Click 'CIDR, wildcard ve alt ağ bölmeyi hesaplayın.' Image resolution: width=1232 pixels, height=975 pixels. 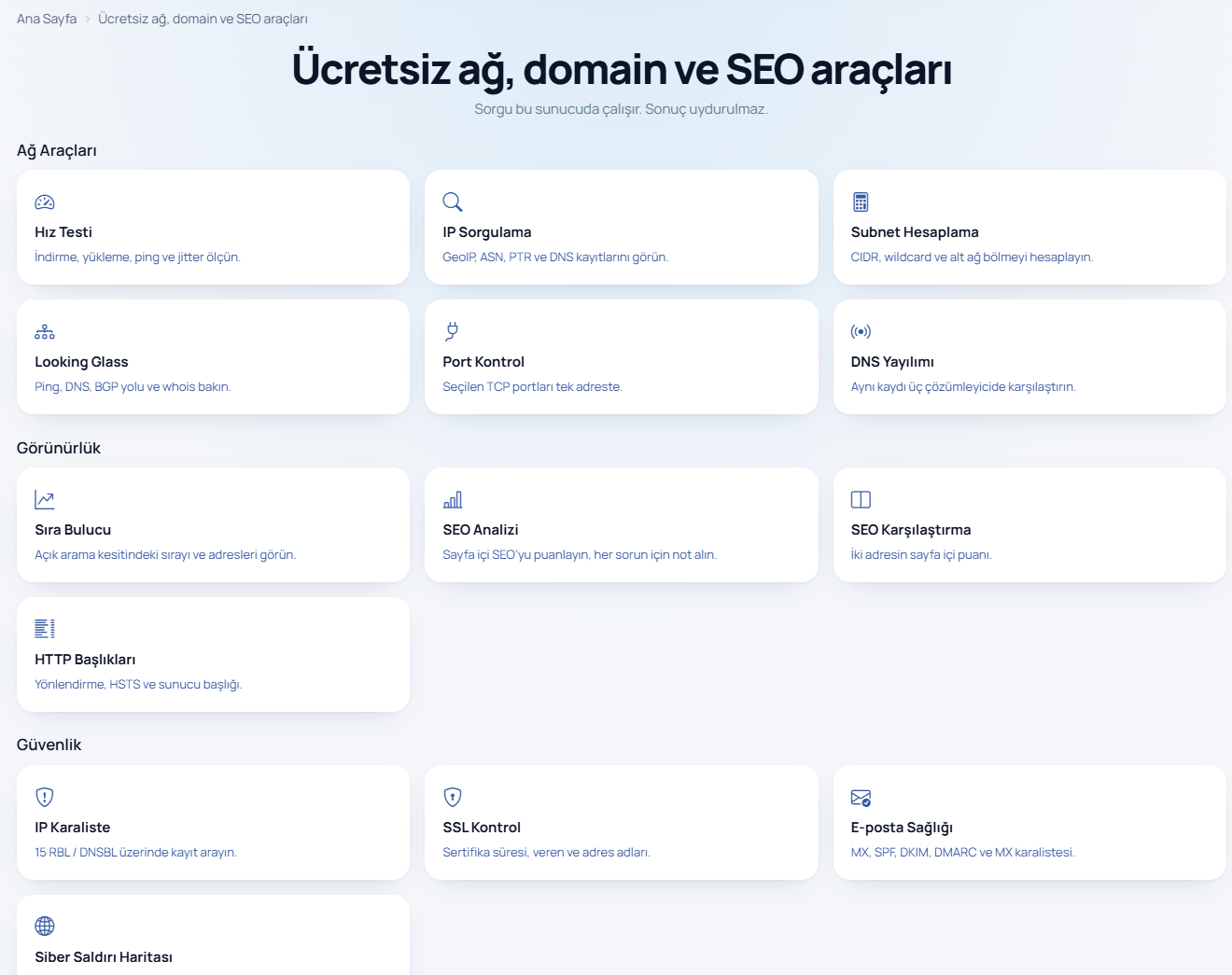click(x=972, y=258)
